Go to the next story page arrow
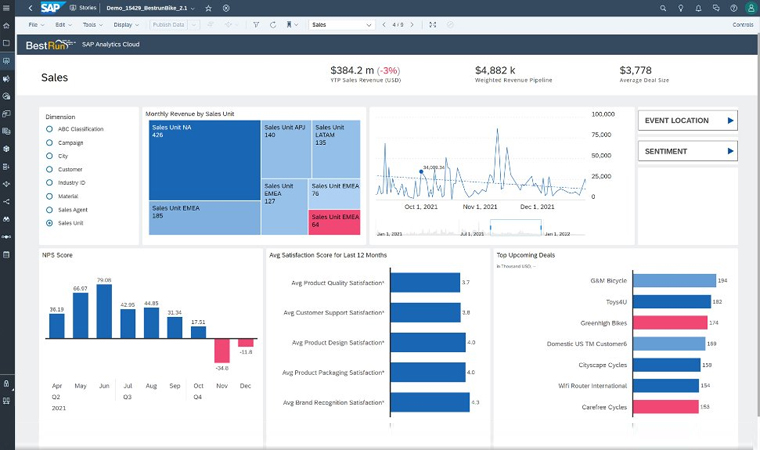This screenshot has width=760, height=450. (411, 24)
